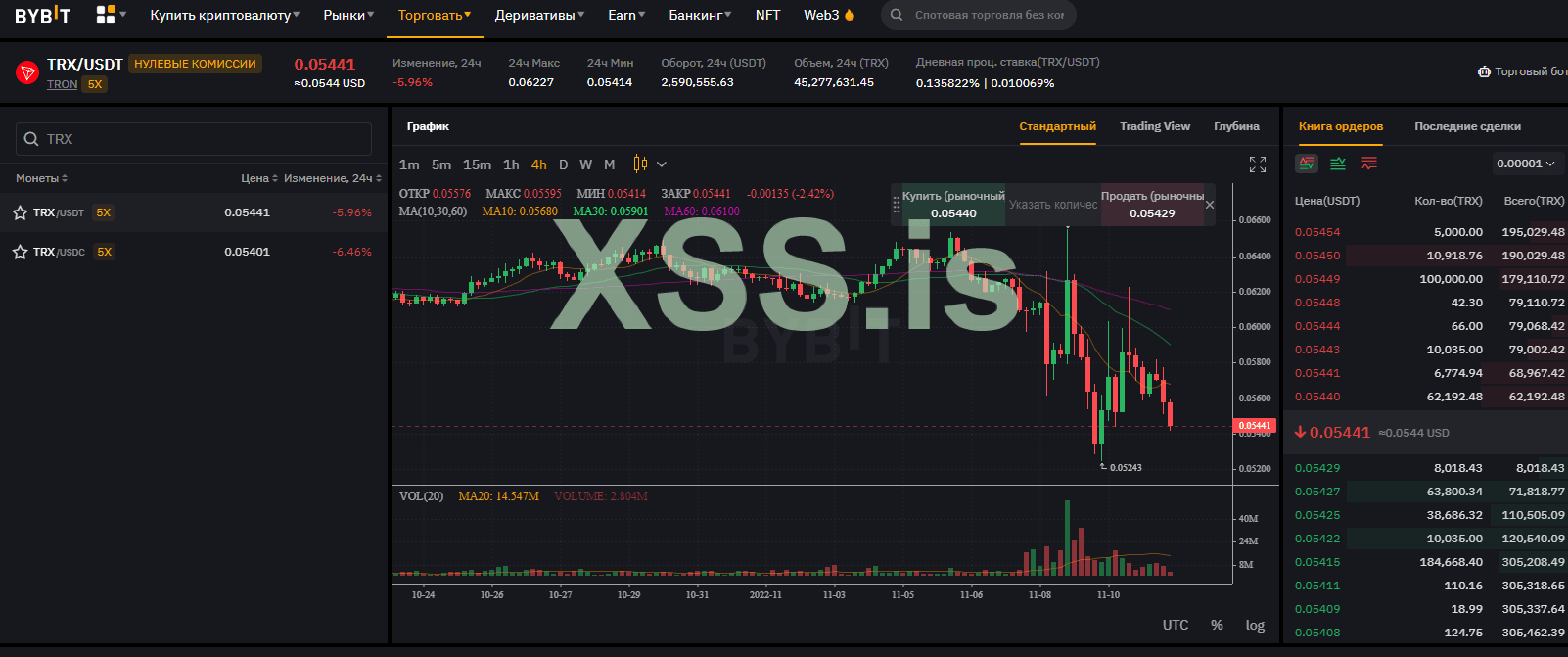Show combined buy and sell order book view

(1307, 164)
